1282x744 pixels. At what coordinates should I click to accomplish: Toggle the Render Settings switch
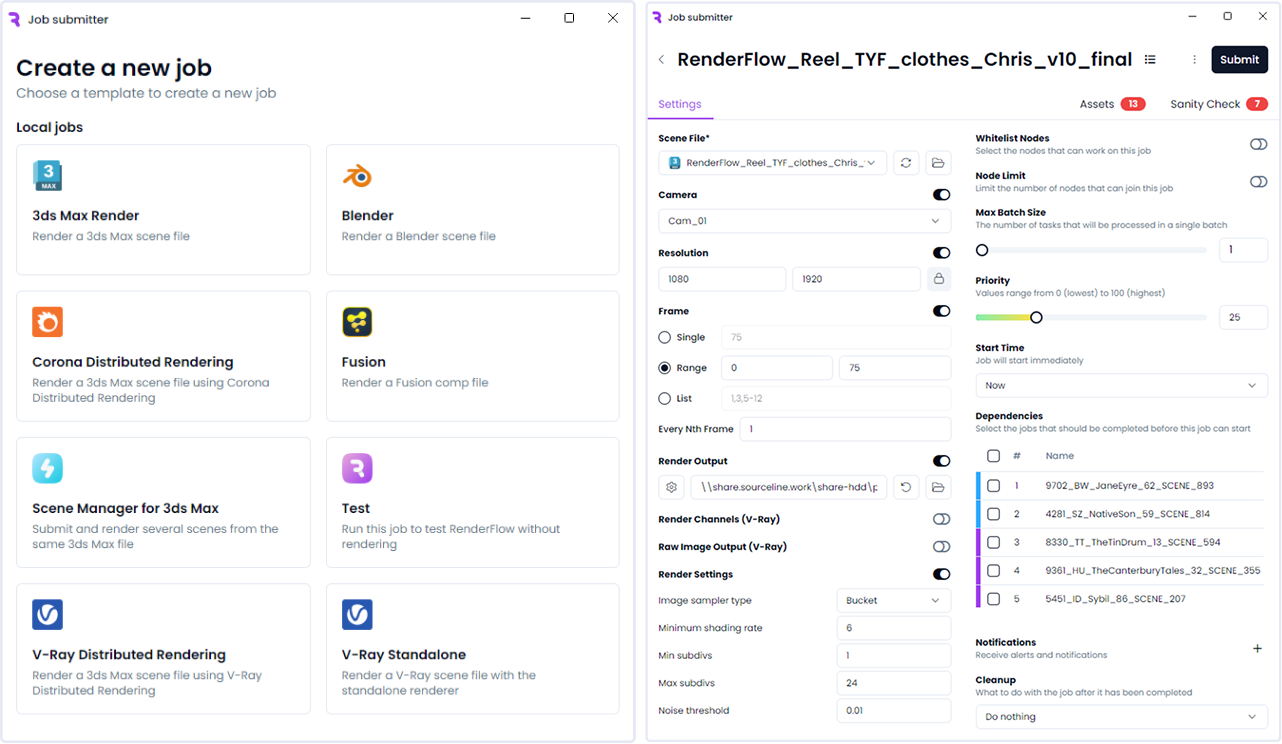941,574
